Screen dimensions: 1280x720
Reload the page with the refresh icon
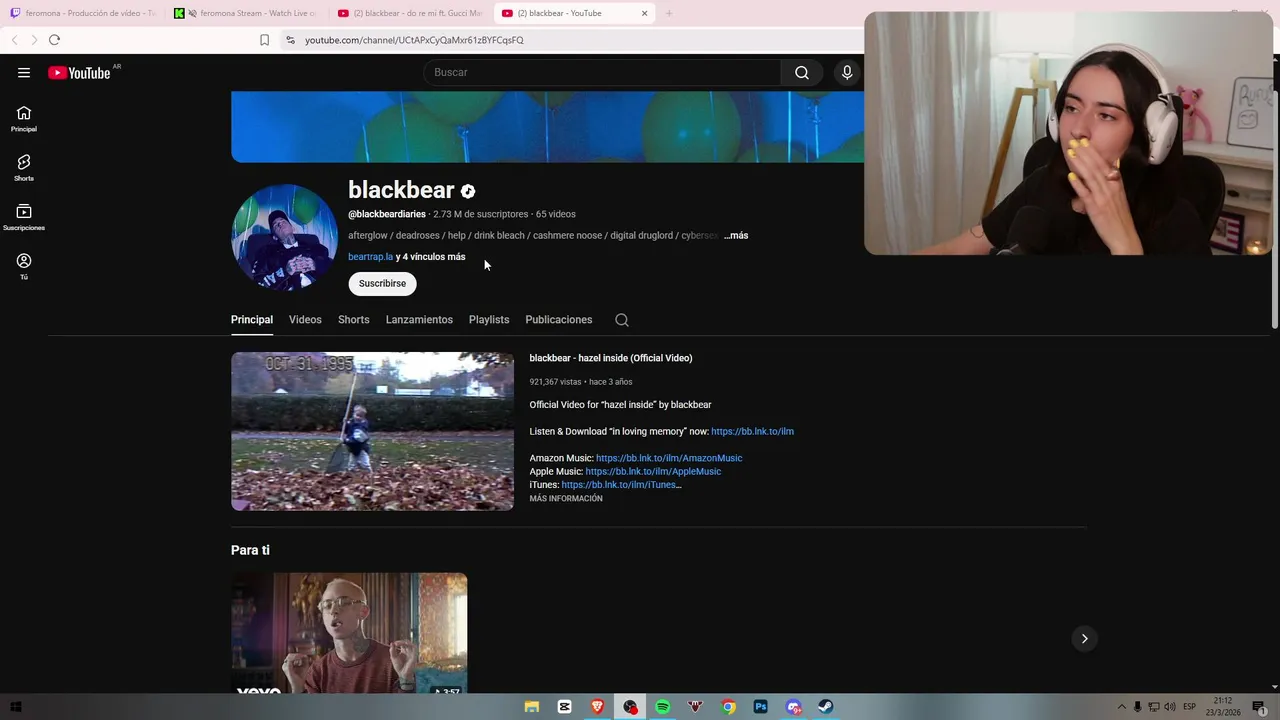54,40
